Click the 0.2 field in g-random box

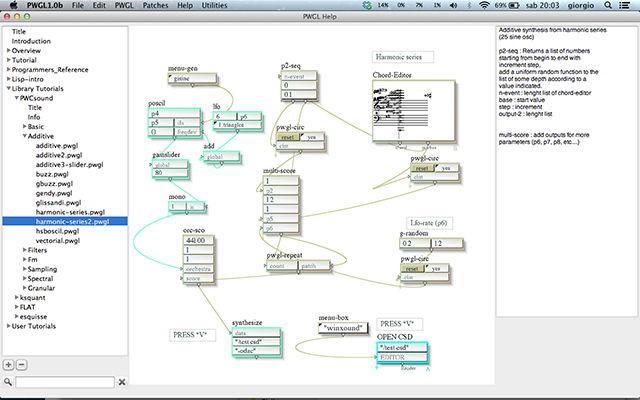[x=415, y=244]
